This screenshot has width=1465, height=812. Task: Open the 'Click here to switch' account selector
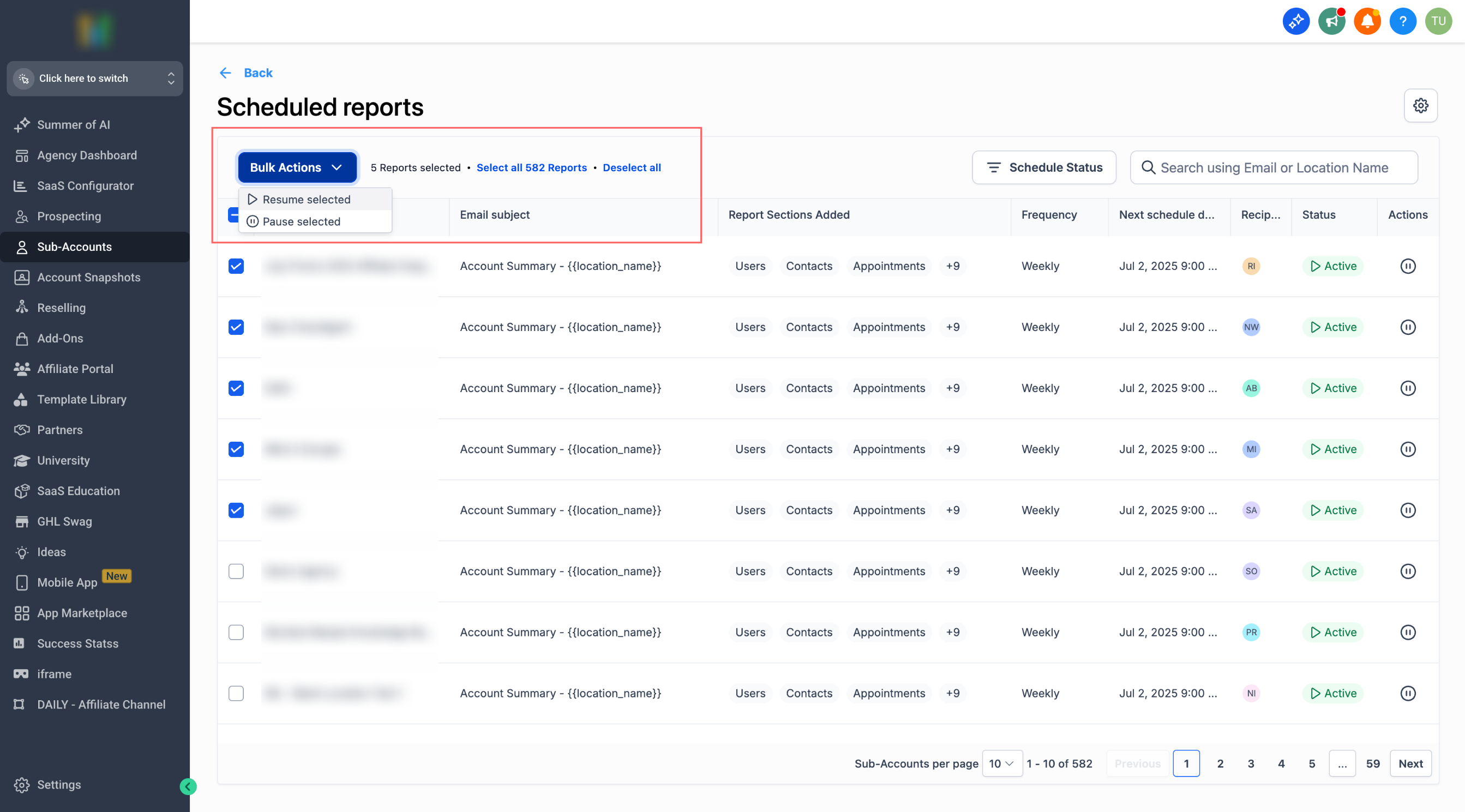(x=94, y=79)
